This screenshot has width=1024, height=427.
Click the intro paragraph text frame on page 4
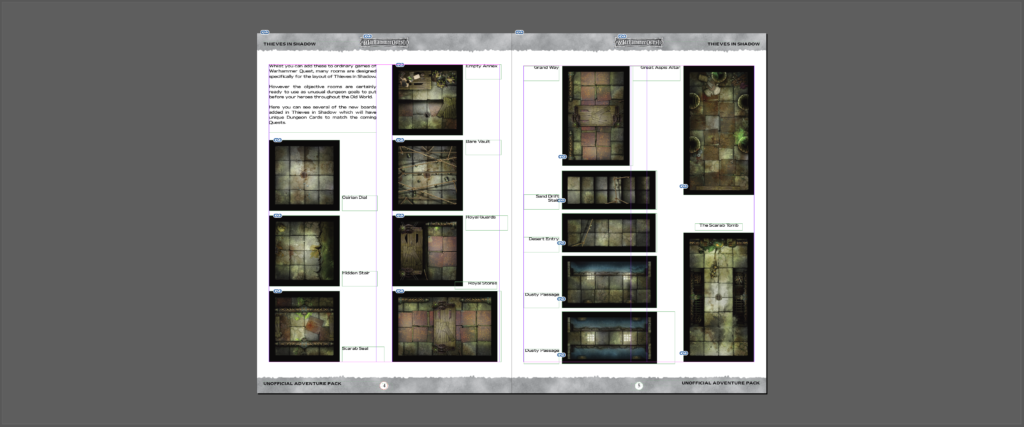323,98
